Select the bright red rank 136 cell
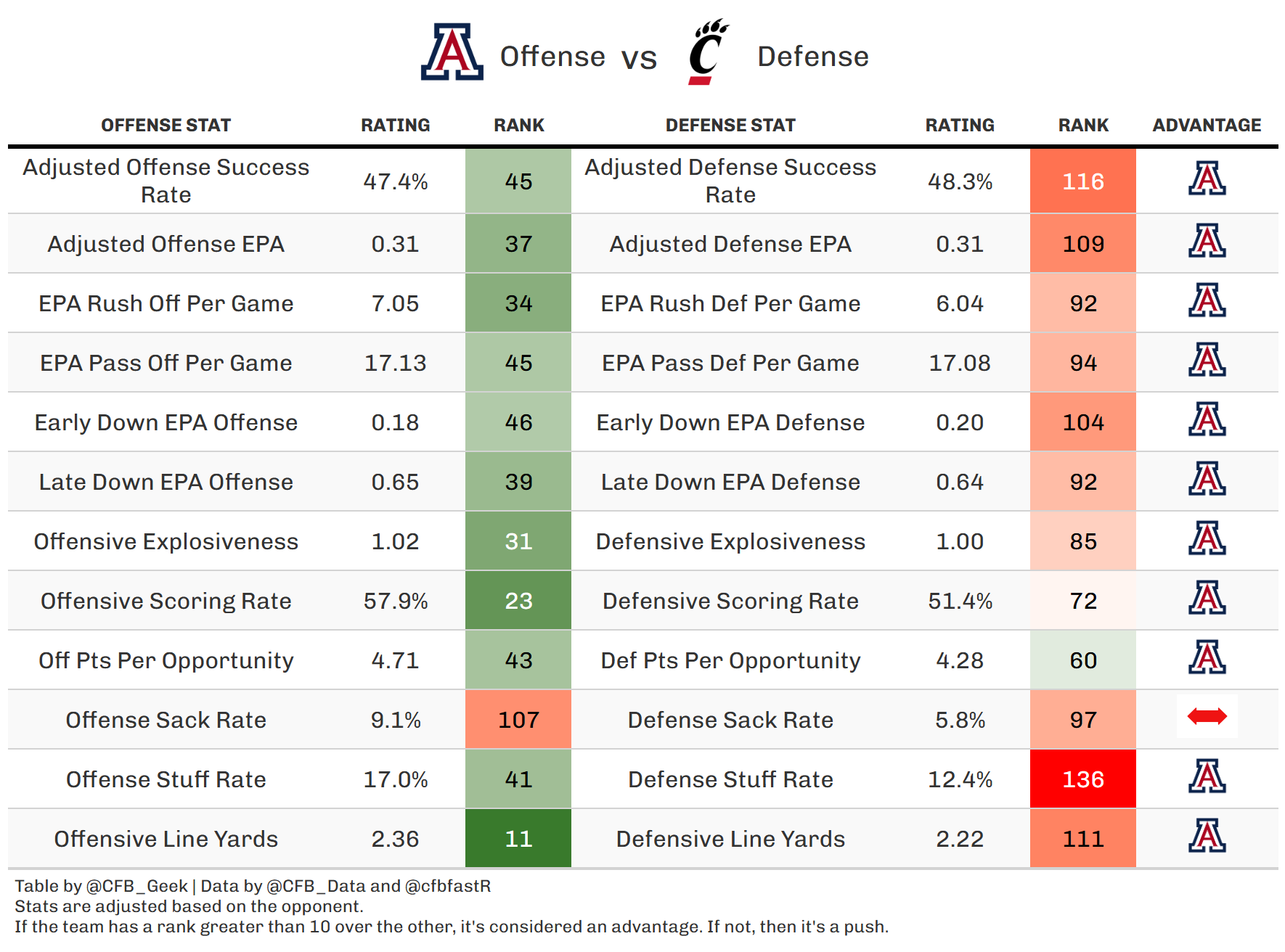 (1083, 779)
